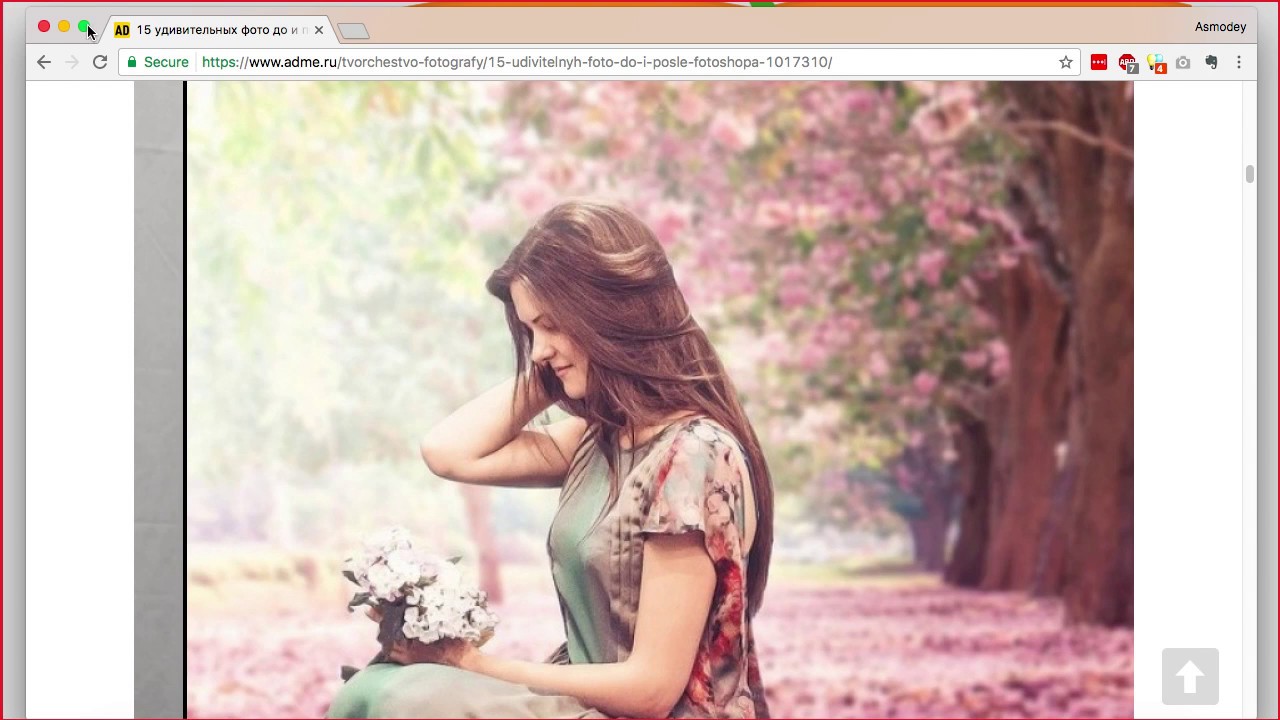
Task: Click the Secure padlock site info
Action: pos(158,62)
